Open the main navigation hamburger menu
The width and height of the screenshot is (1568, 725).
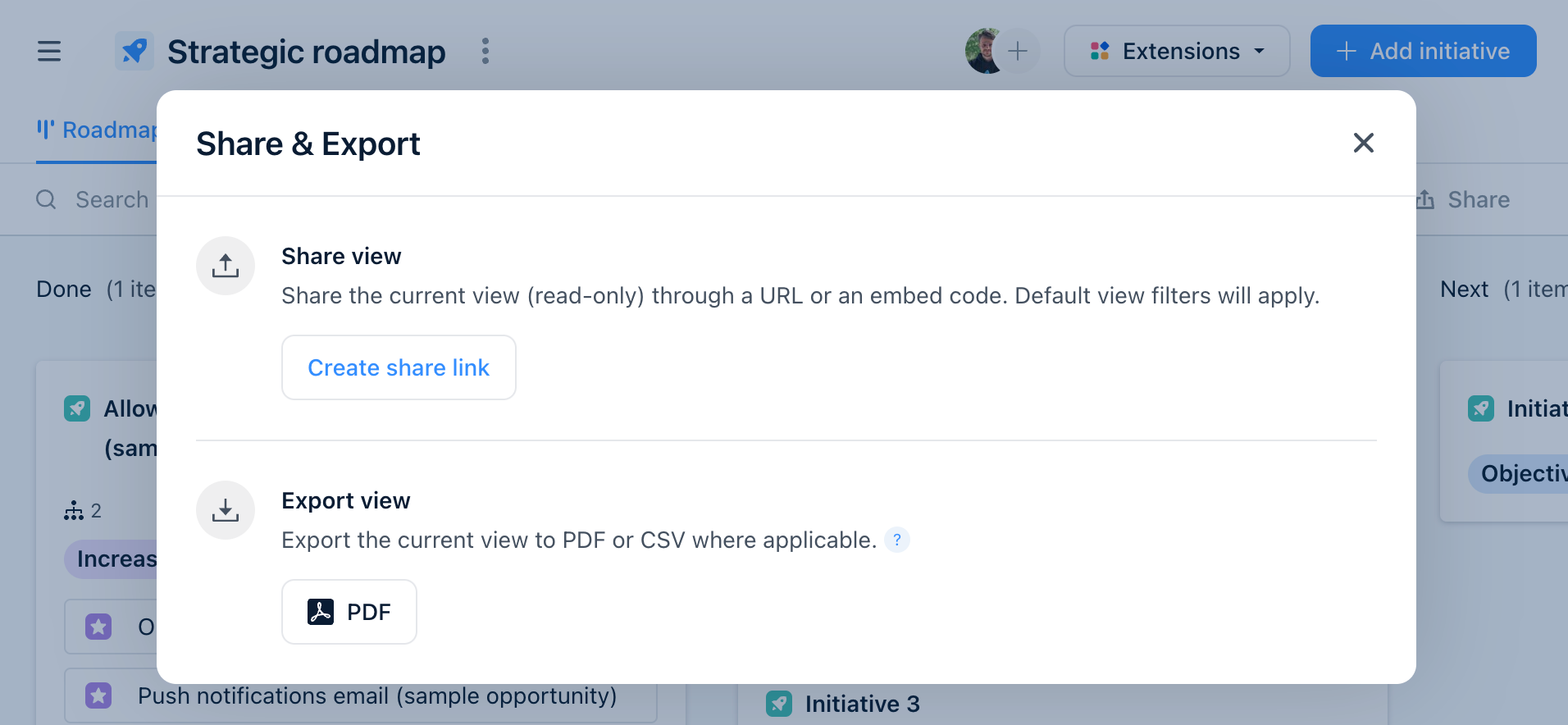[48, 51]
